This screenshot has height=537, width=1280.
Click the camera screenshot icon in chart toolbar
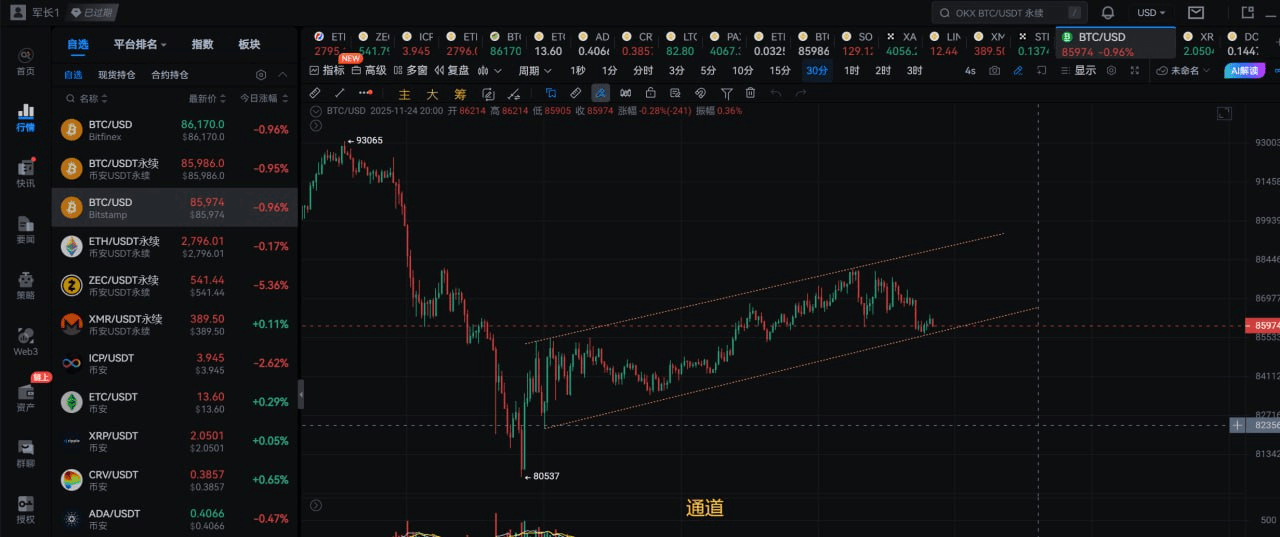point(994,71)
